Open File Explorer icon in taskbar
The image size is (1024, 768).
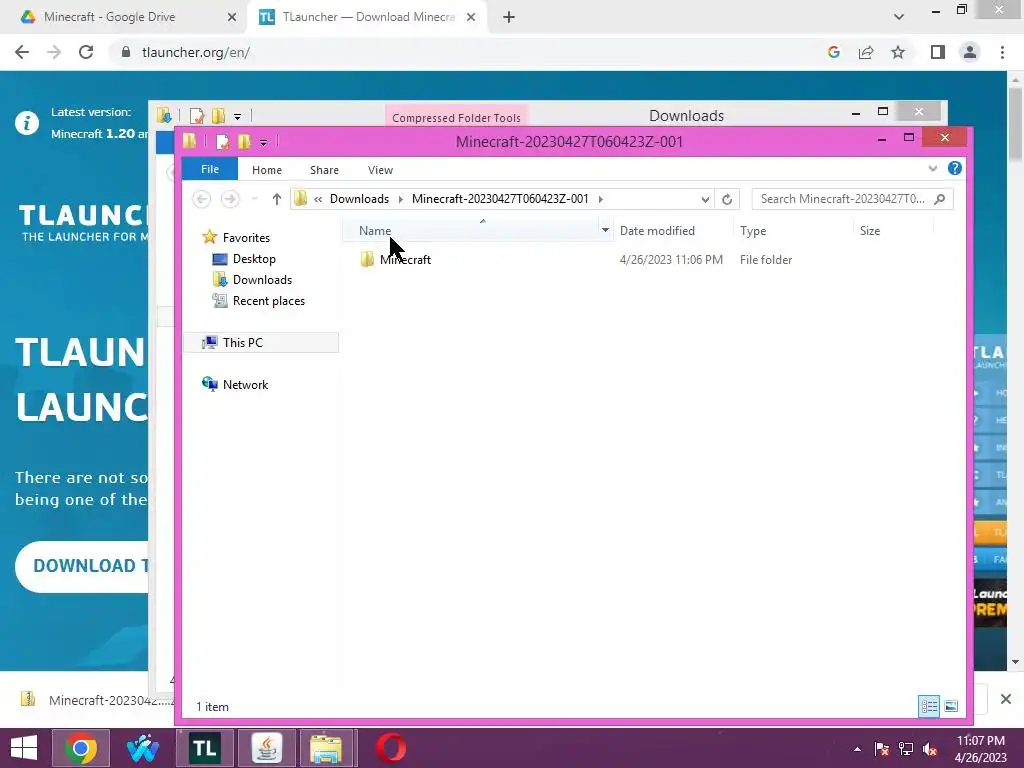pos(327,748)
